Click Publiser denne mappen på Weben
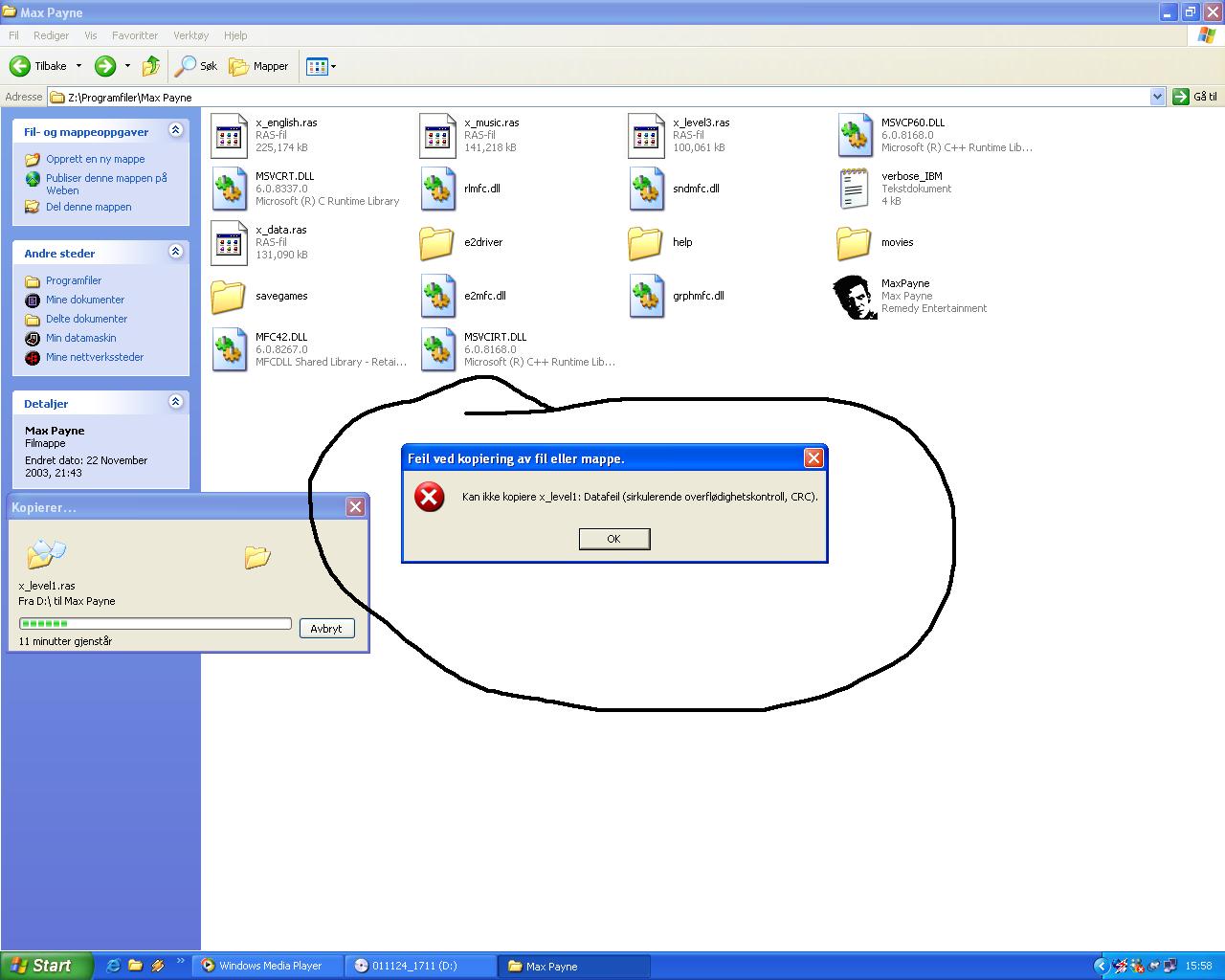Screen dimensions: 1225x980 point(106,184)
